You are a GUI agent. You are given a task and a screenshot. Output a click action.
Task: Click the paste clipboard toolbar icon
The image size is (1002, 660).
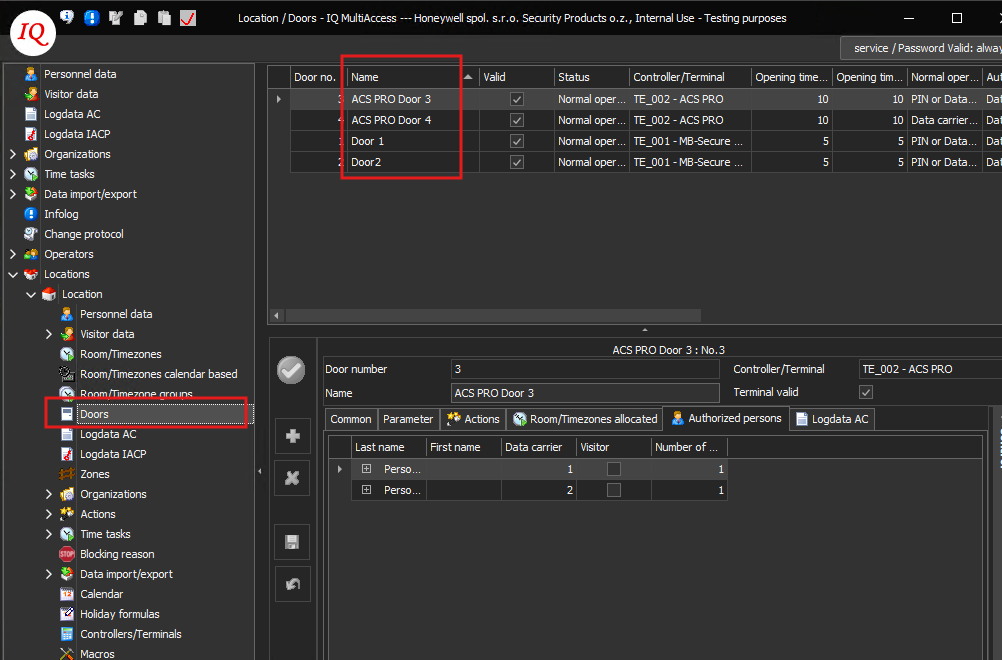click(x=164, y=17)
